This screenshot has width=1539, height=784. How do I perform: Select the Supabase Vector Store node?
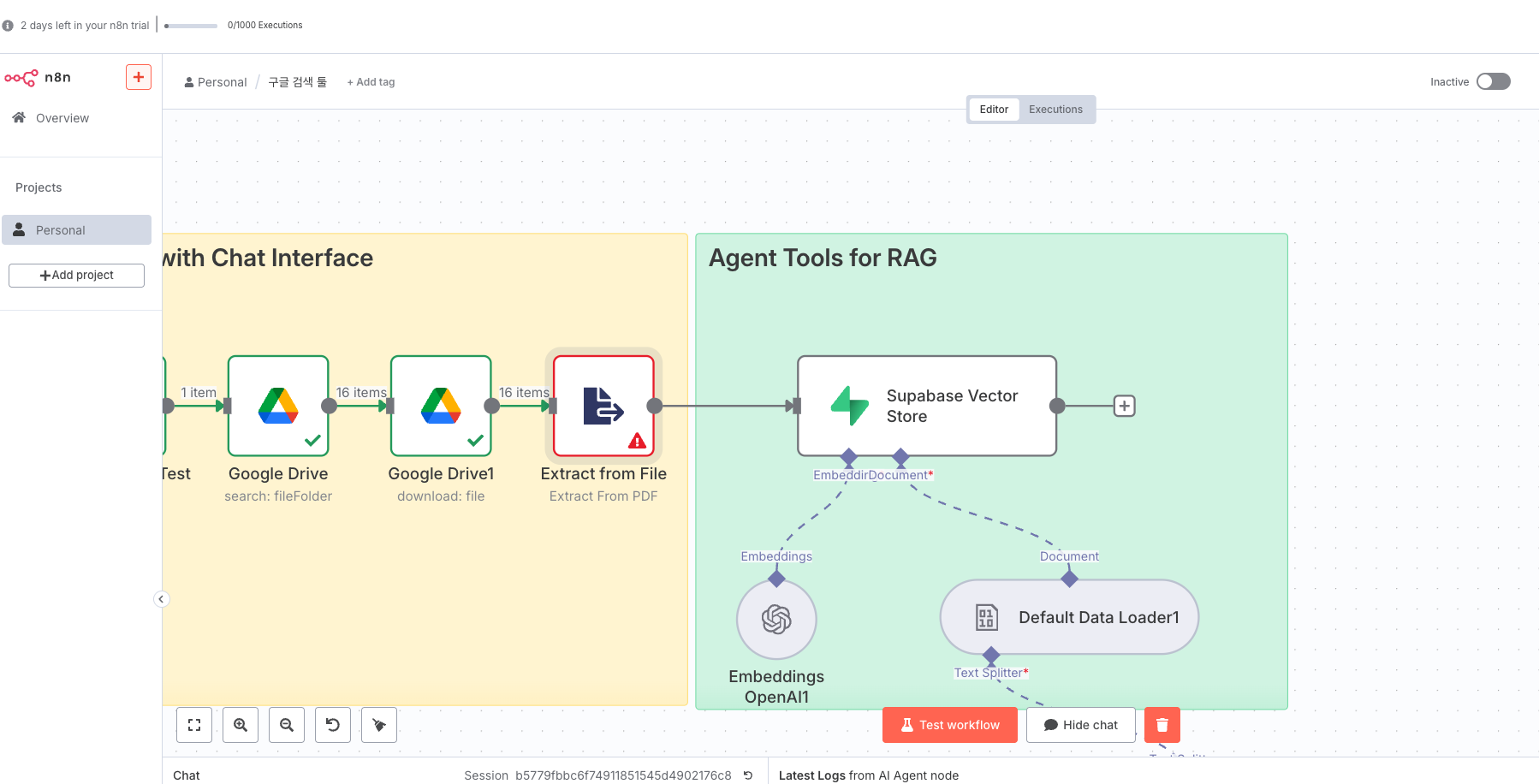click(x=927, y=406)
